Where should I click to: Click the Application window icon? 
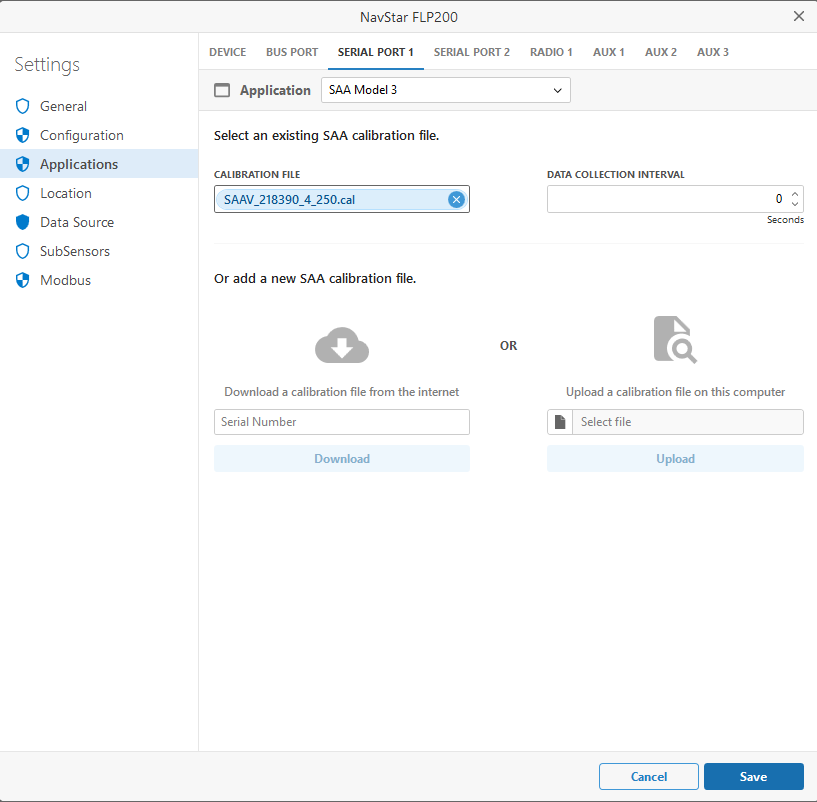(x=222, y=91)
